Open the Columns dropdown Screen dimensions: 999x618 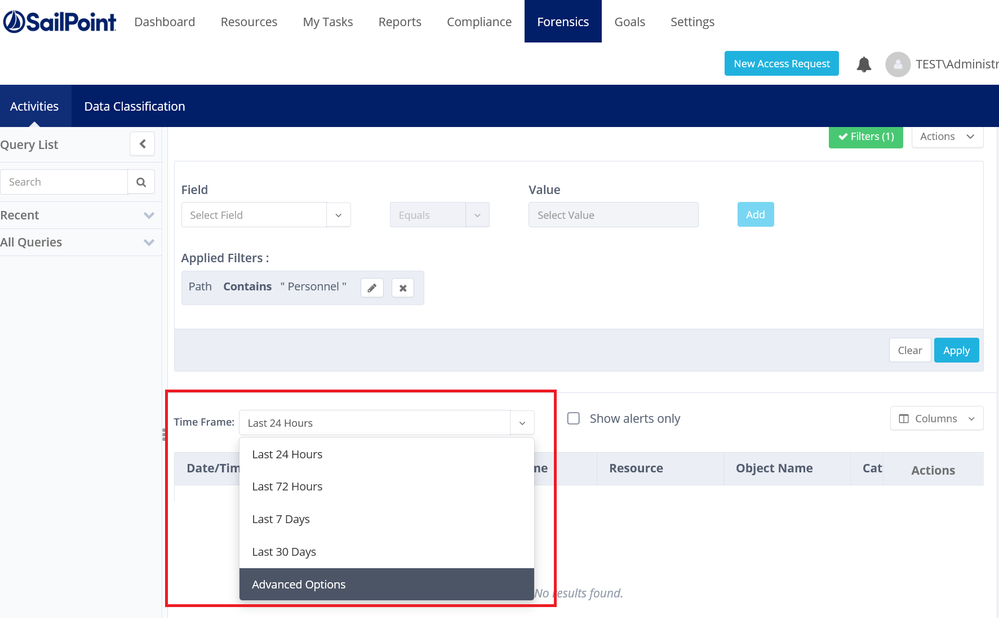(x=936, y=419)
